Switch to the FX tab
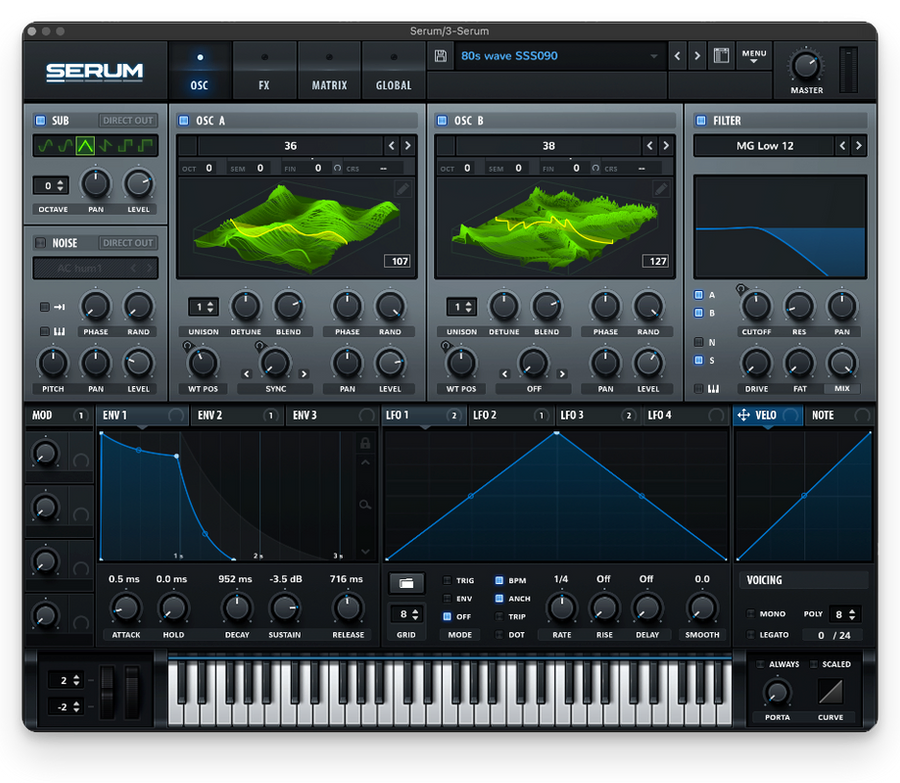This screenshot has height=783, width=900. point(264,71)
